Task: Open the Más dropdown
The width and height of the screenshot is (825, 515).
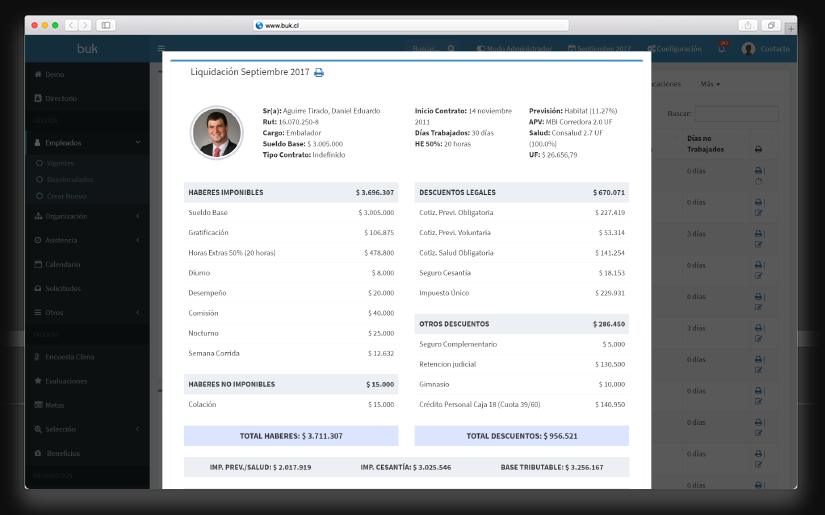Action: (710, 83)
